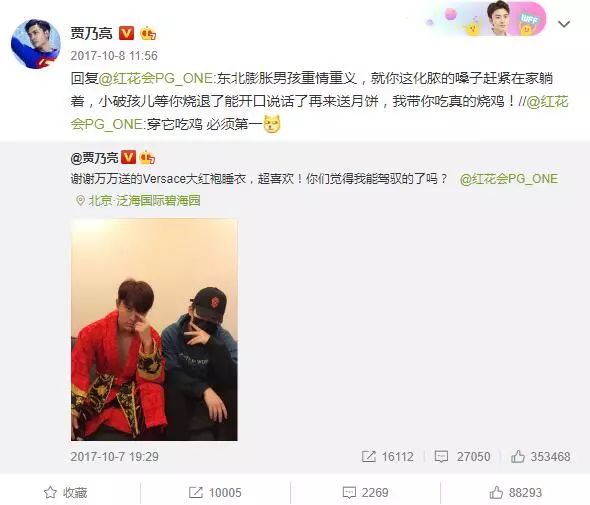Click the verified V badge in reposted post
Screen dimensions: 590x505
click(128, 157)
